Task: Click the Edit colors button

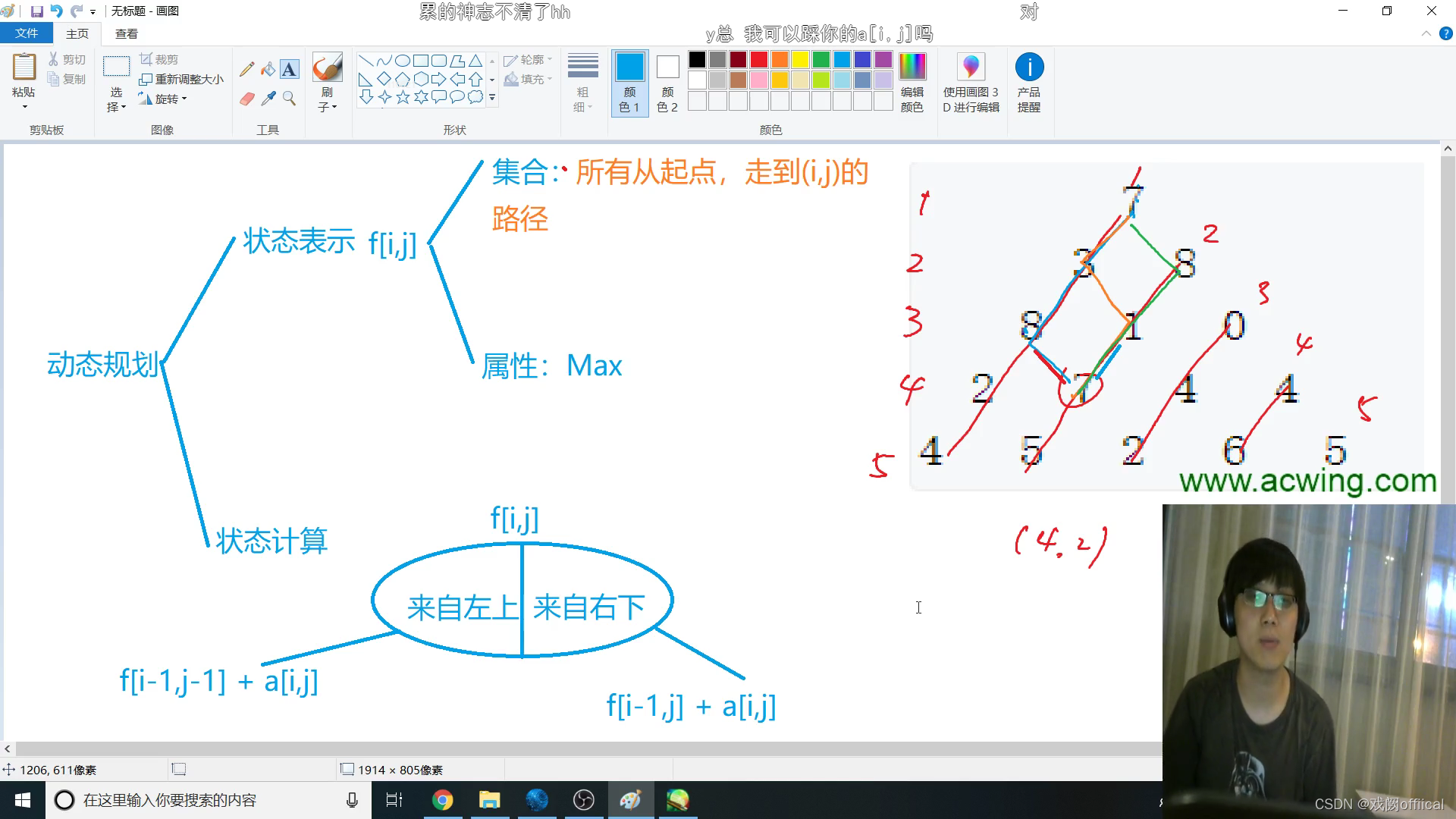Action: pyautogui.click(x=912, y=82)
